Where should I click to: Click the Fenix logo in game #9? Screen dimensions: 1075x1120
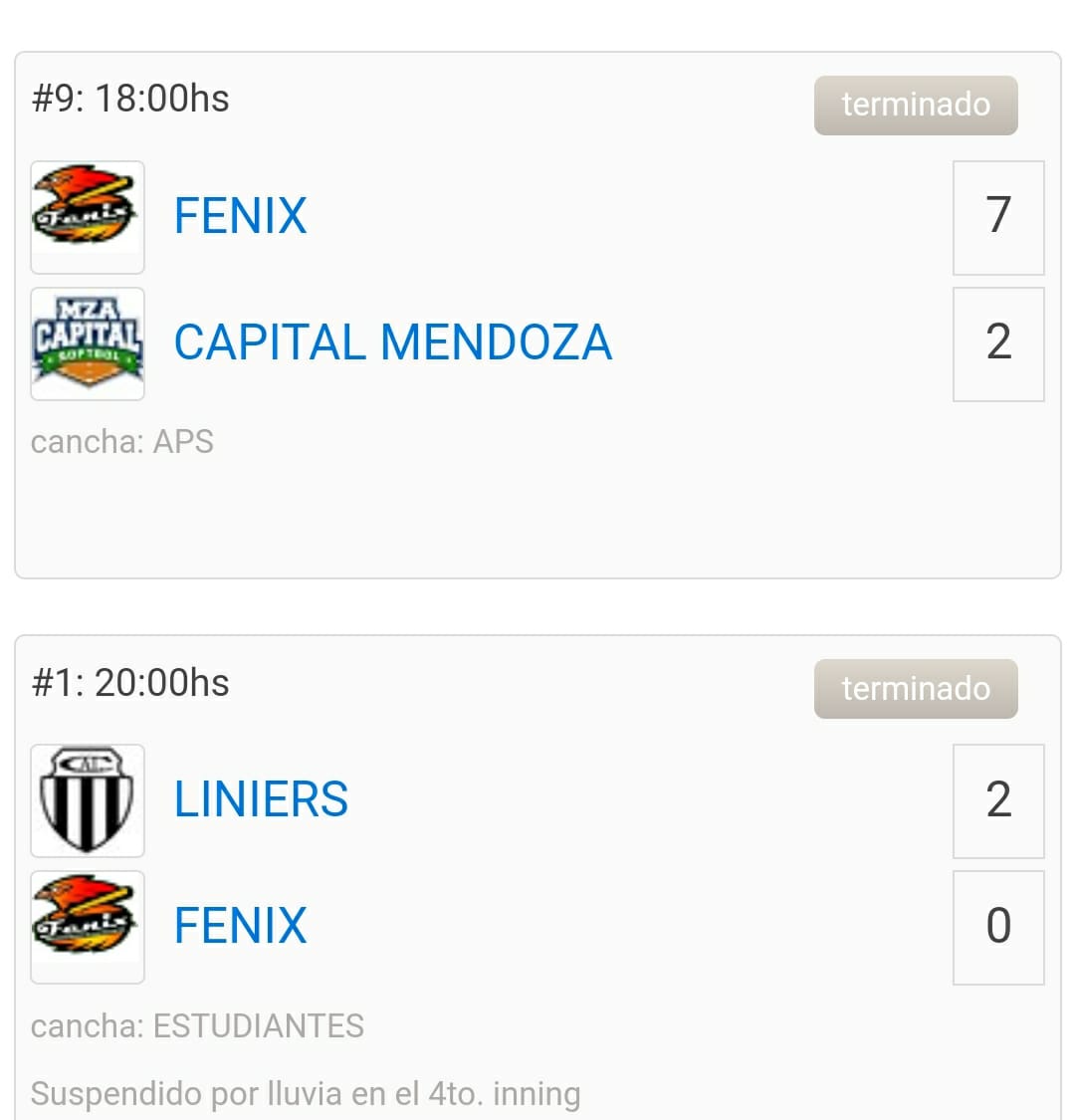pyautogui.click(x=88, y=217)
